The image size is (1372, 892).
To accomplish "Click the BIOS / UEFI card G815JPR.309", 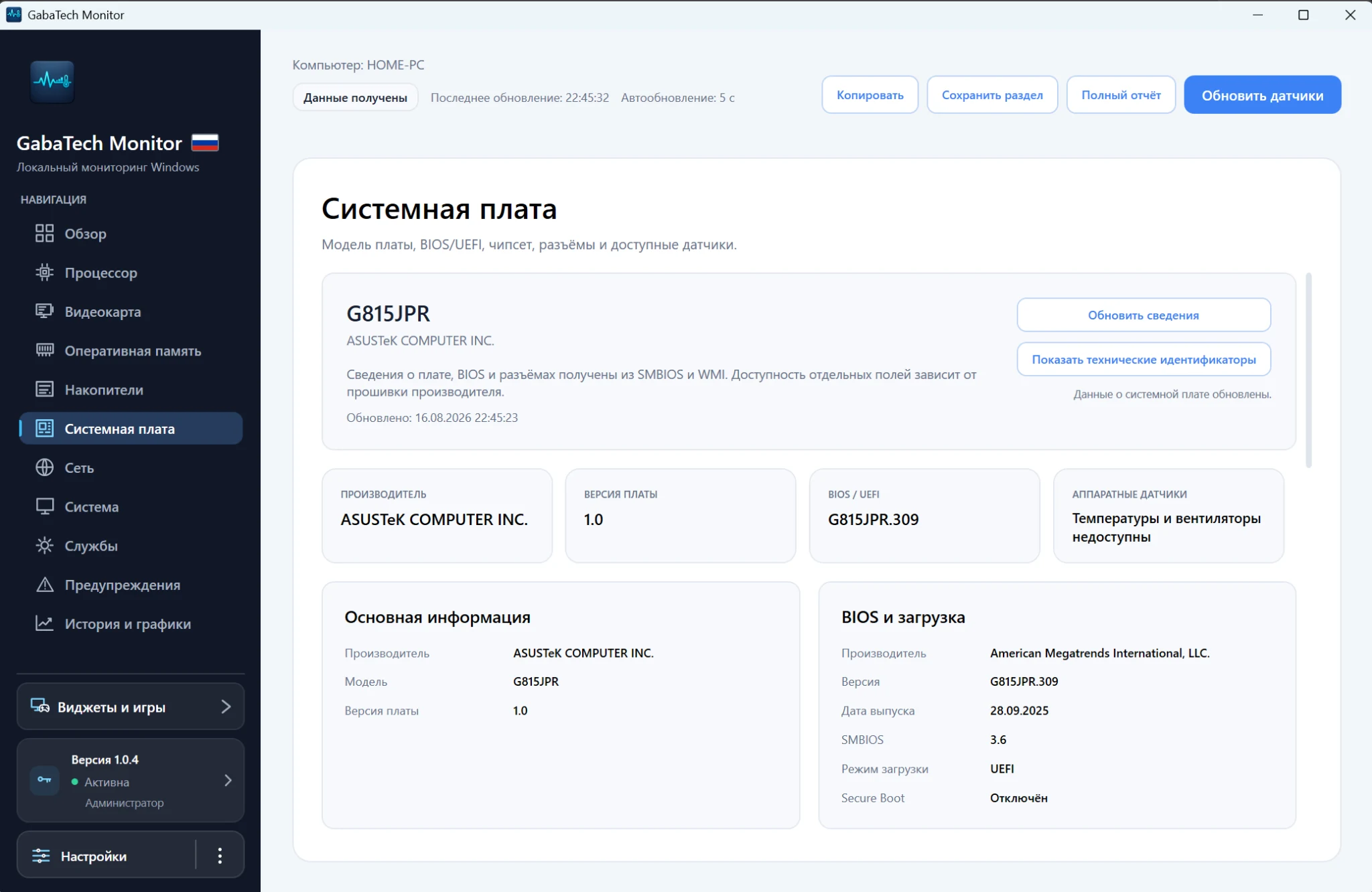I will [924, 515].
